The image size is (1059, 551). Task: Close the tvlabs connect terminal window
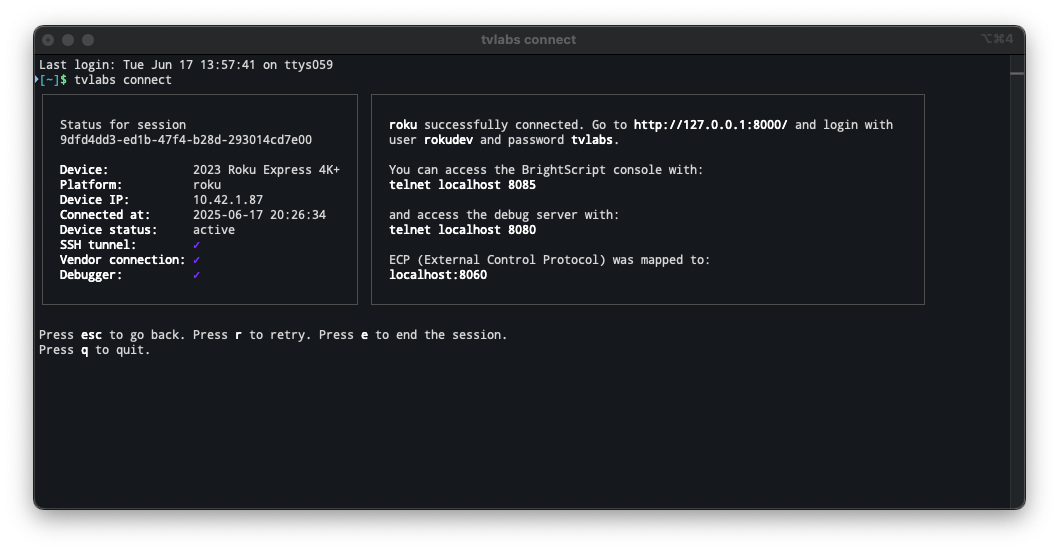[48, 40]
